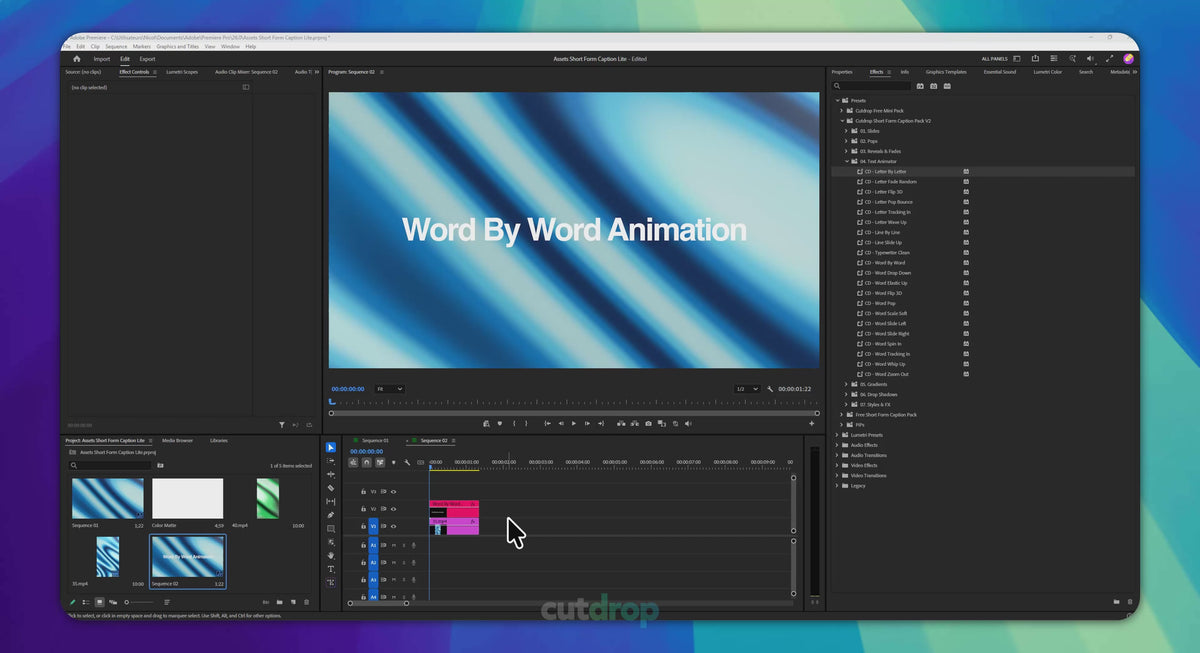Viewport: 1200px width, 653px height.
Task: Select CD - Word By Word preset
Action: point(885,263)
